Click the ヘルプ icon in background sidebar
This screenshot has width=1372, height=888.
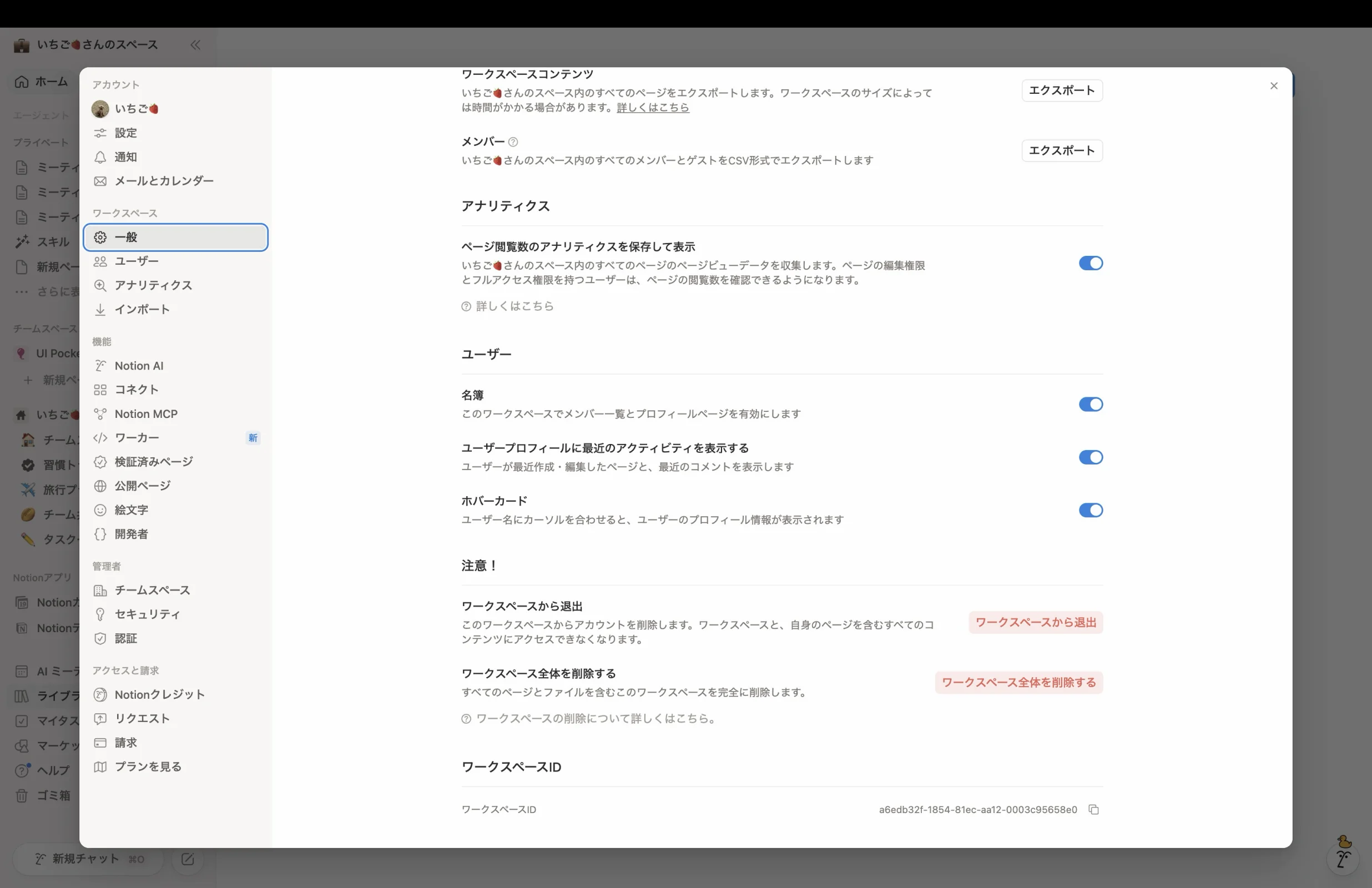click(x=22, y=771)
